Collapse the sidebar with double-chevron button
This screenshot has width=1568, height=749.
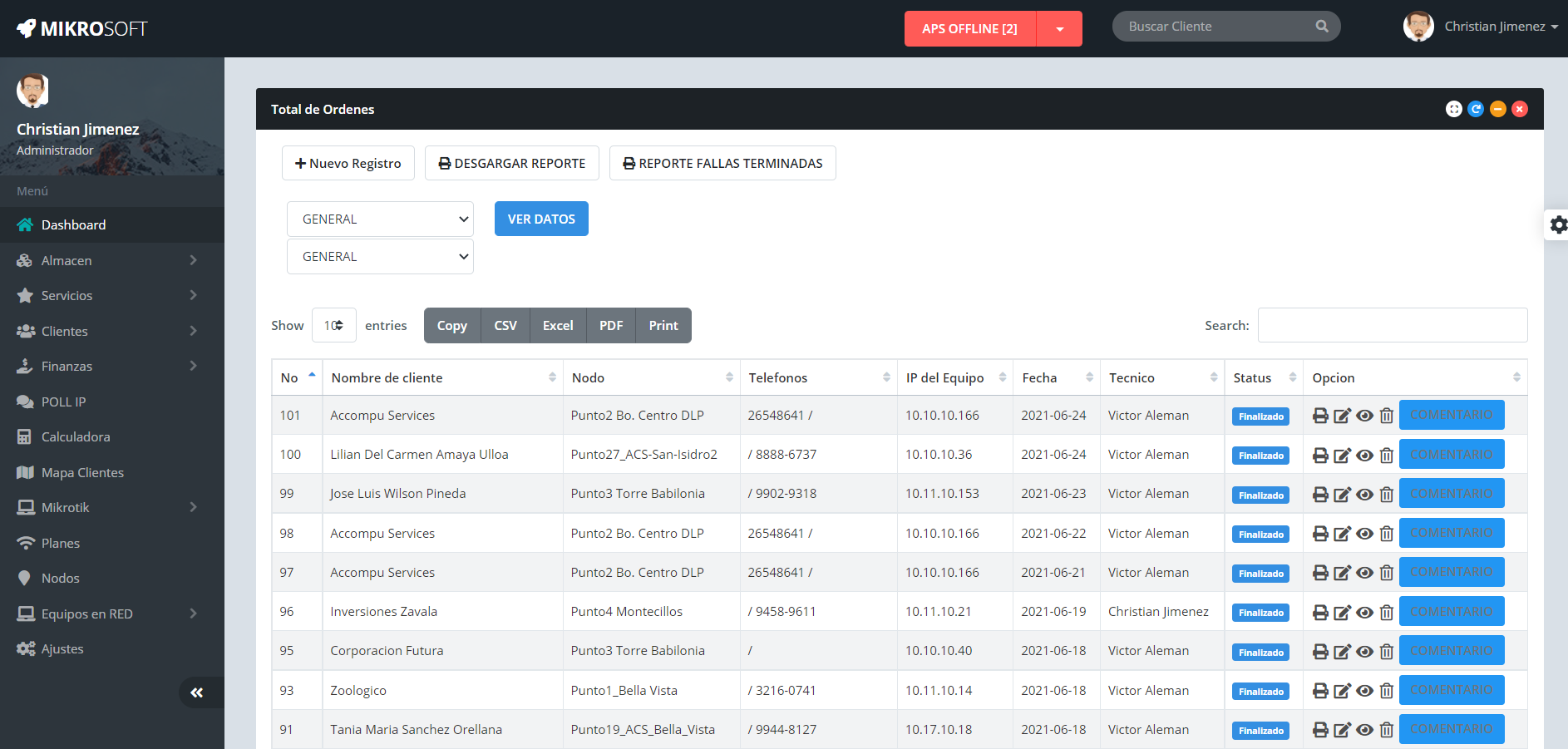197,692
